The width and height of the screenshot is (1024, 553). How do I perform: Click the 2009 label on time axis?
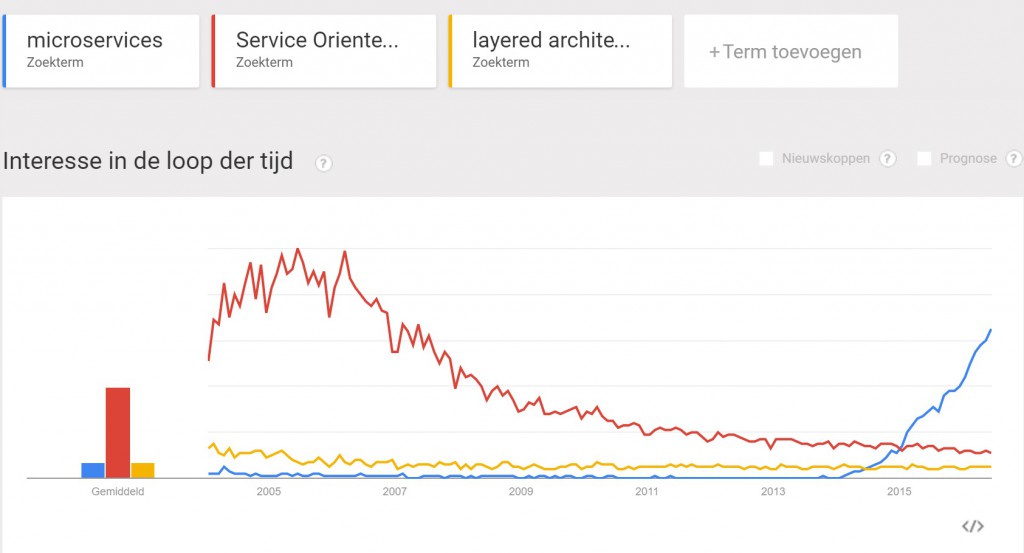click(x=520, y=492)
